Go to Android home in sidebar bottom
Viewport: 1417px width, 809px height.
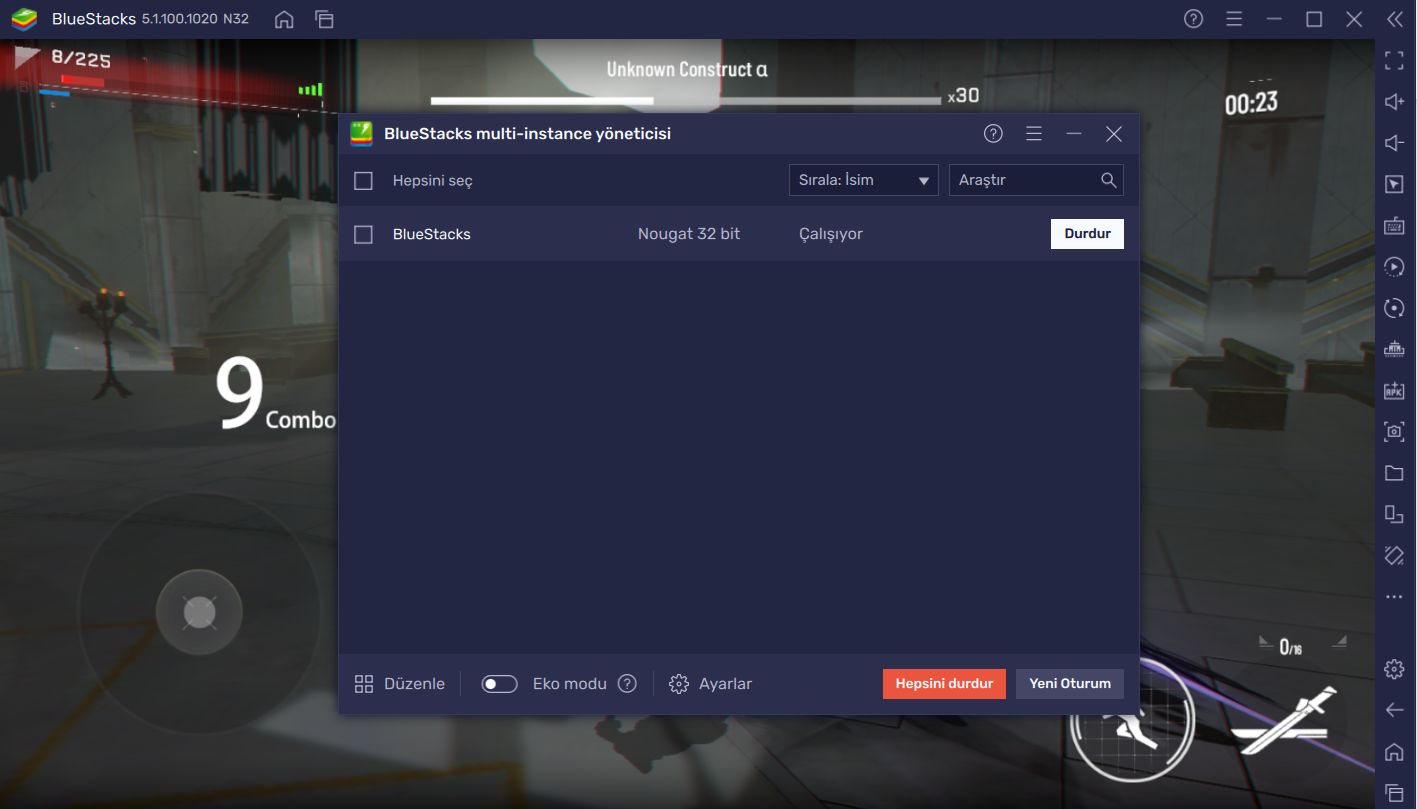1394,751
